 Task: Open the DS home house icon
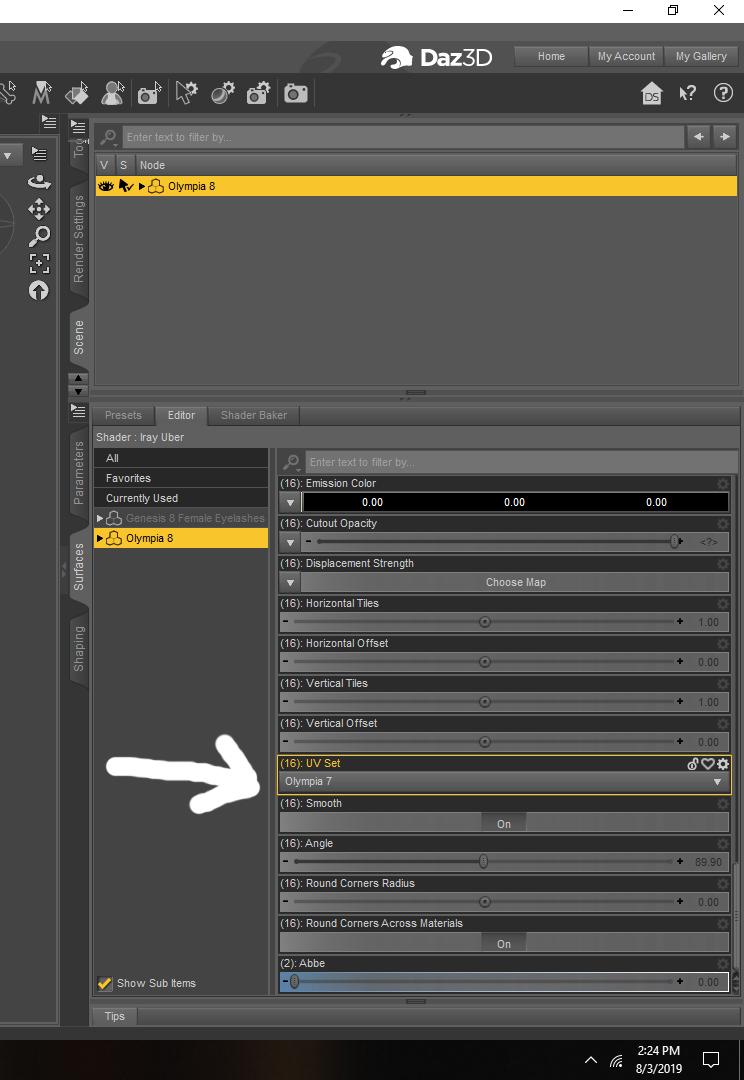652,93
